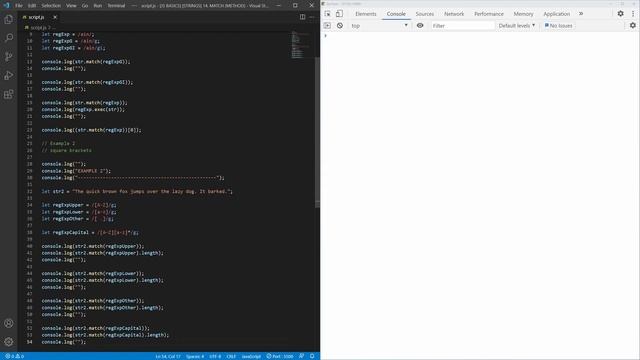This screenshot has width=640, height=360.
Task: Switch to the Application tab
Action: click(556, 14)
